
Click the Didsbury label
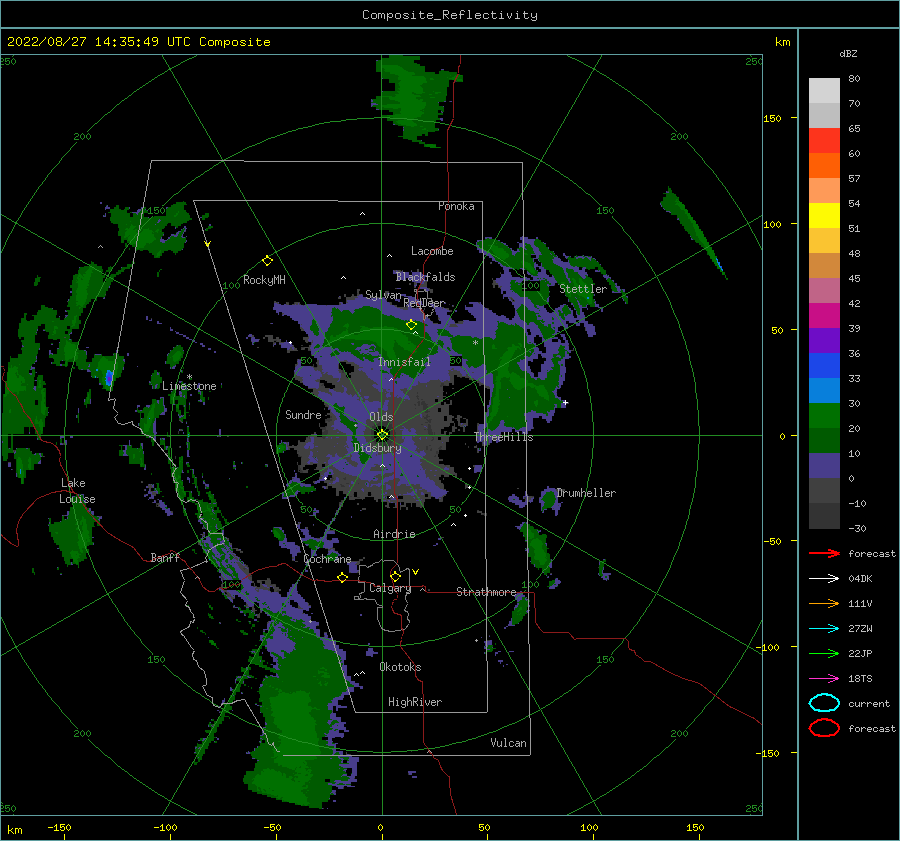(x=377, y=448)
